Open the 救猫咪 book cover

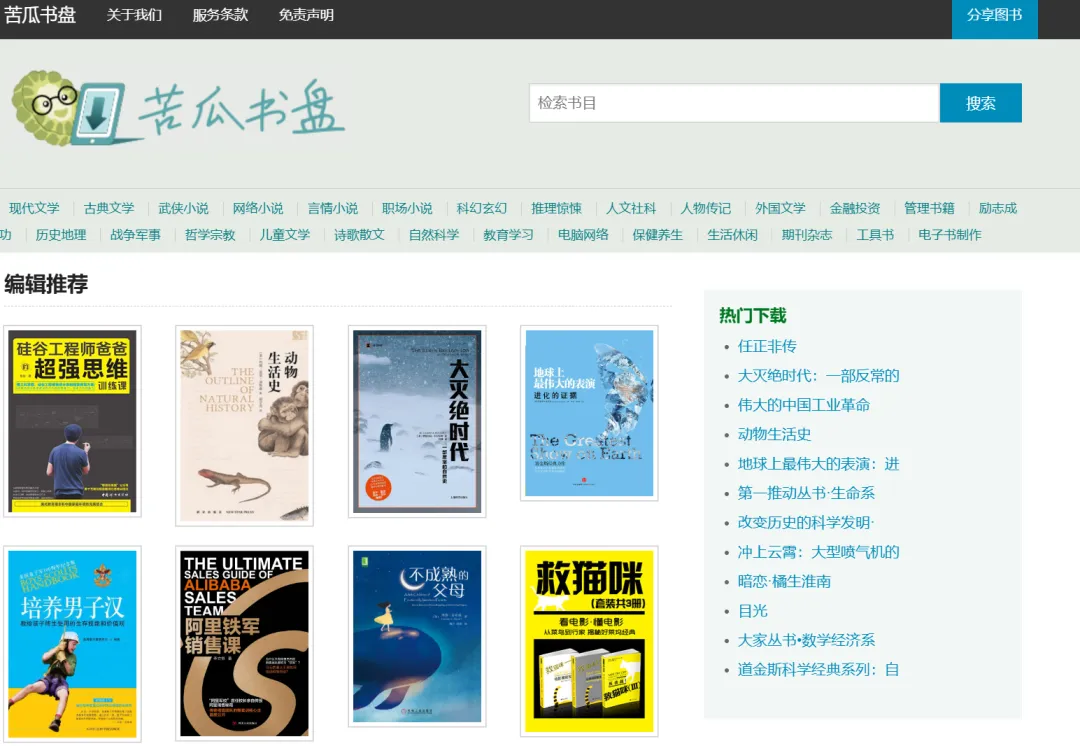589,641
